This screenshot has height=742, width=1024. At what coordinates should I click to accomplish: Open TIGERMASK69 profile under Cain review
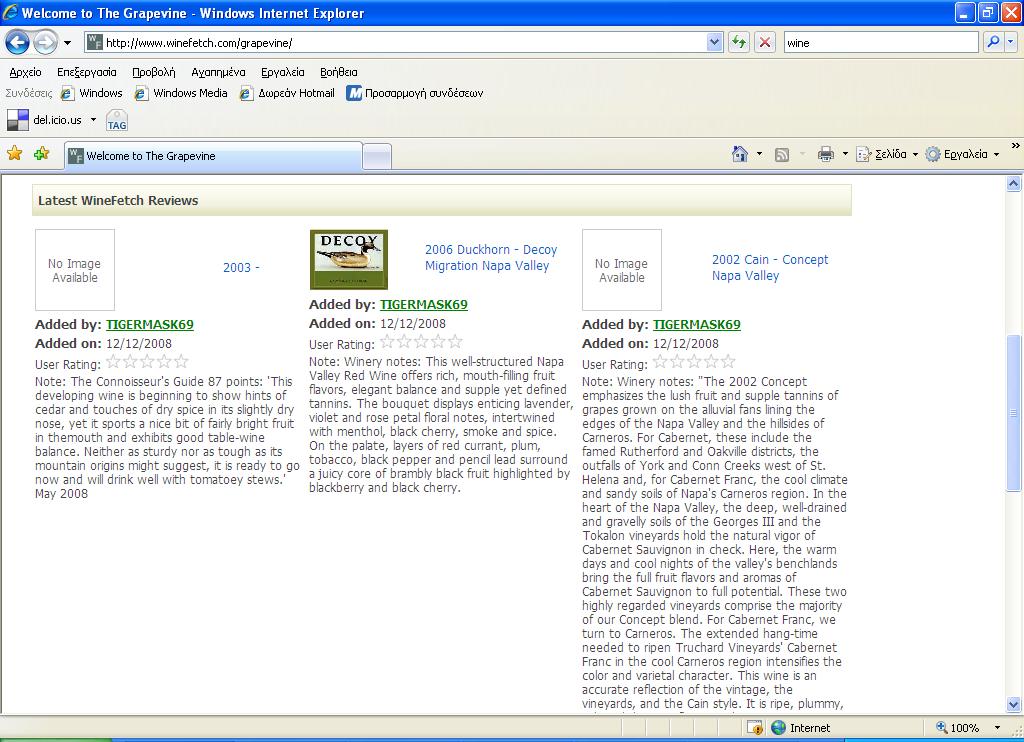(697, 325)
